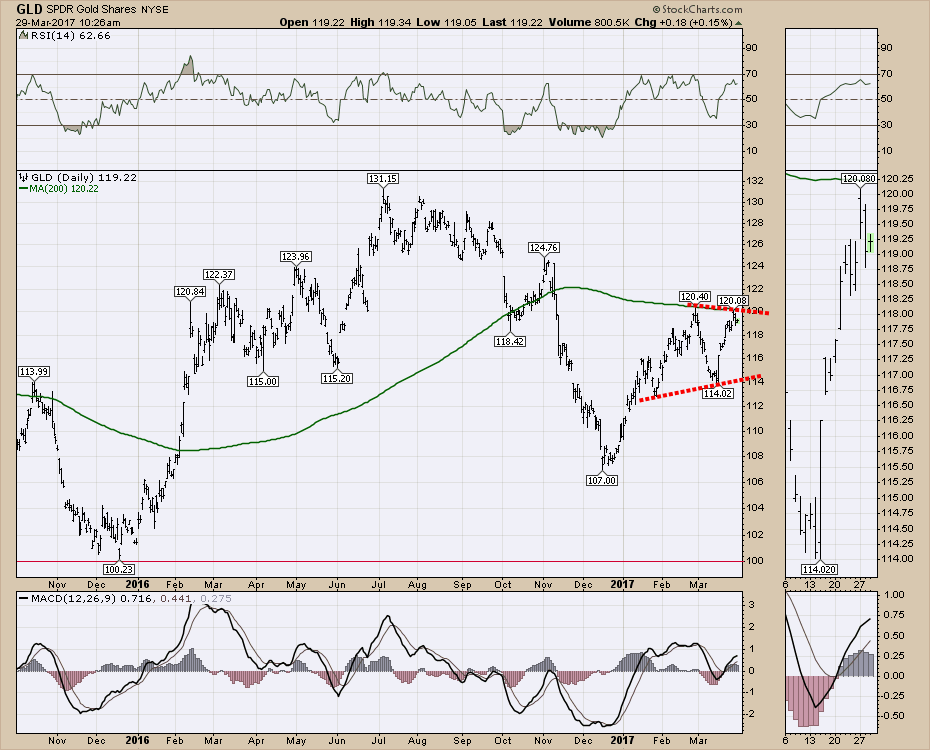Click the RSI indicator icon beside RSI(14)
Viewport: 930px width, 750px height.
pyautogui.click(x=23, y=35)
